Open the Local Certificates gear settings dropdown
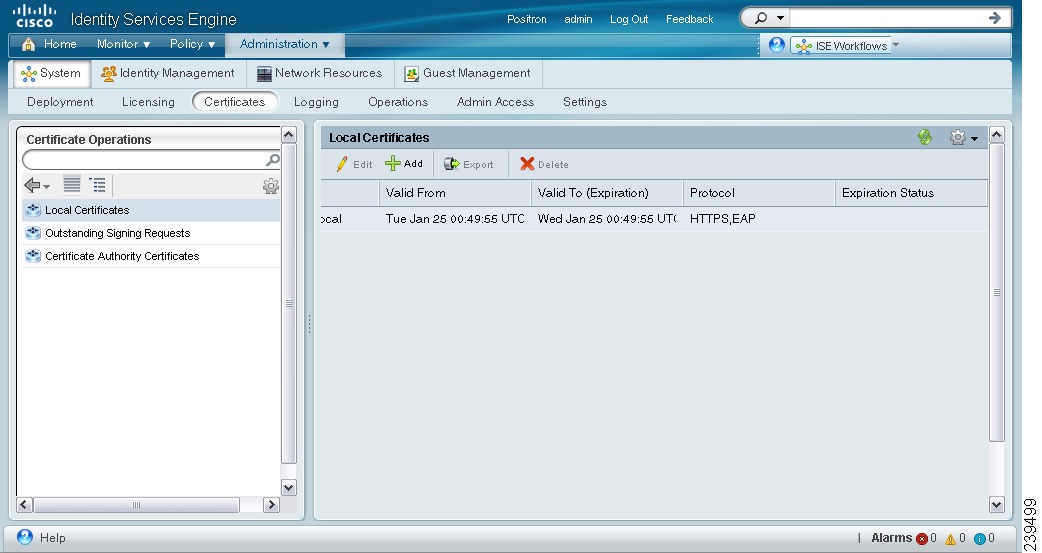Screen dimensions: 1042x553 point(963,138)
